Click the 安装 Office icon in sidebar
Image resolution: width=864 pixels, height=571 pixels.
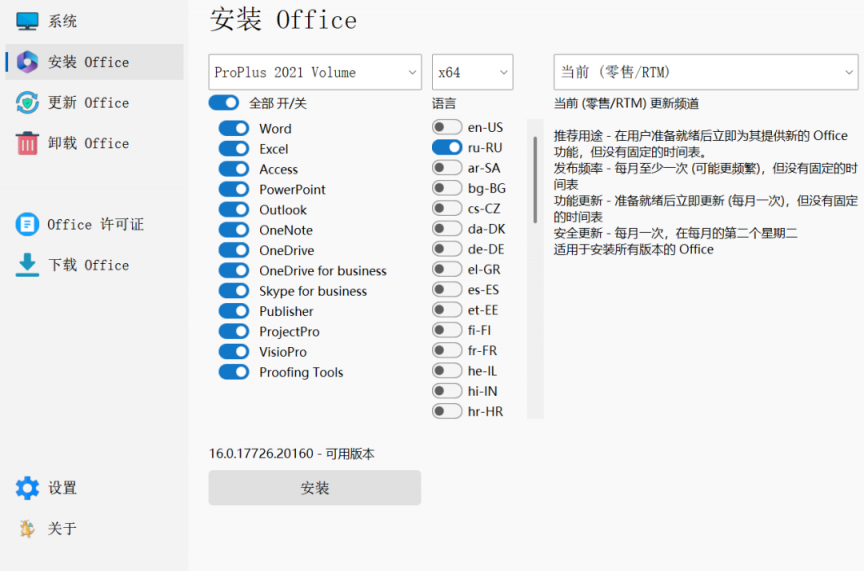tap(27, 62)
